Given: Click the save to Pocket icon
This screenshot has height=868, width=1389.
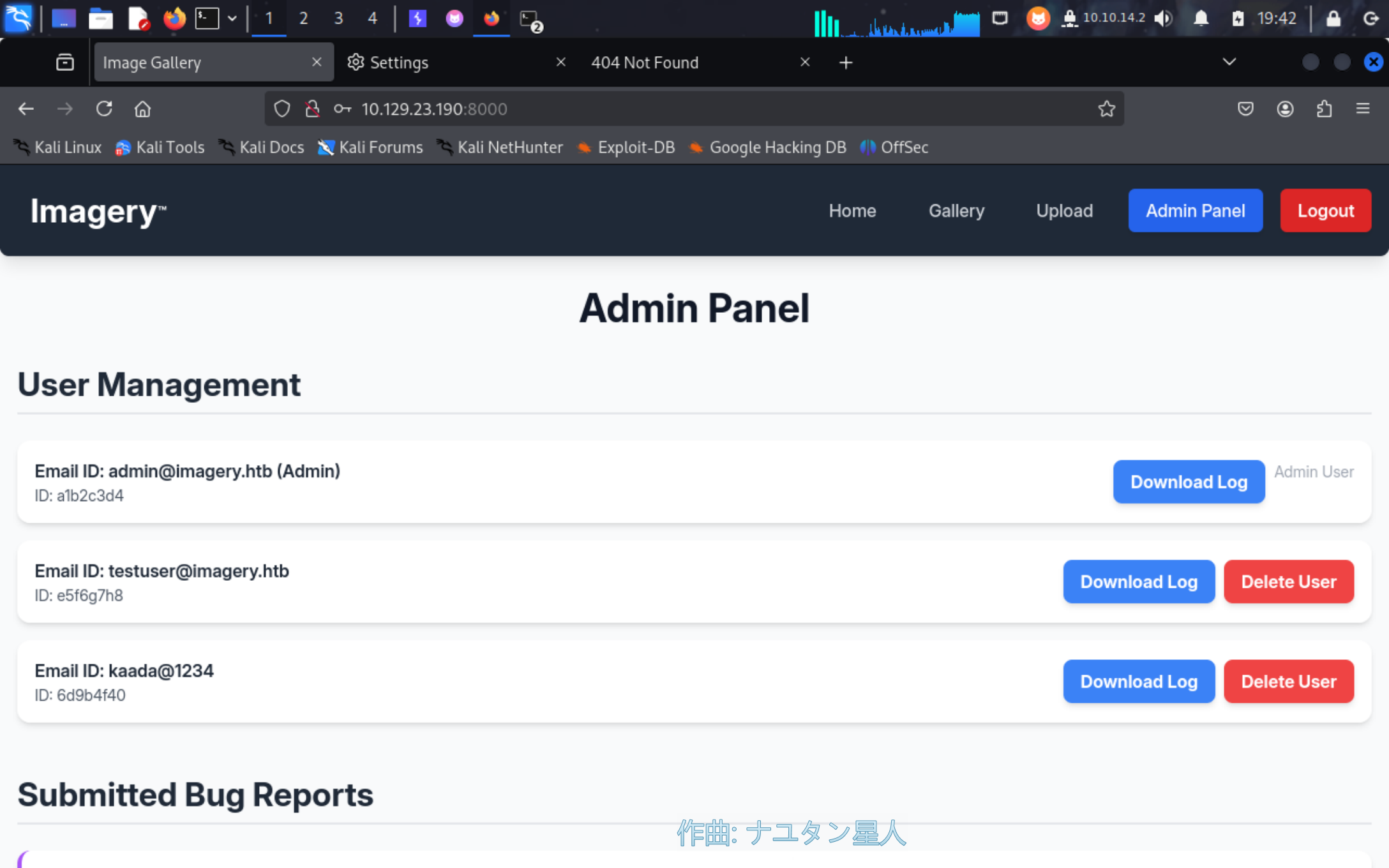Looking at the screenshot, I should tap(1245, 109).
